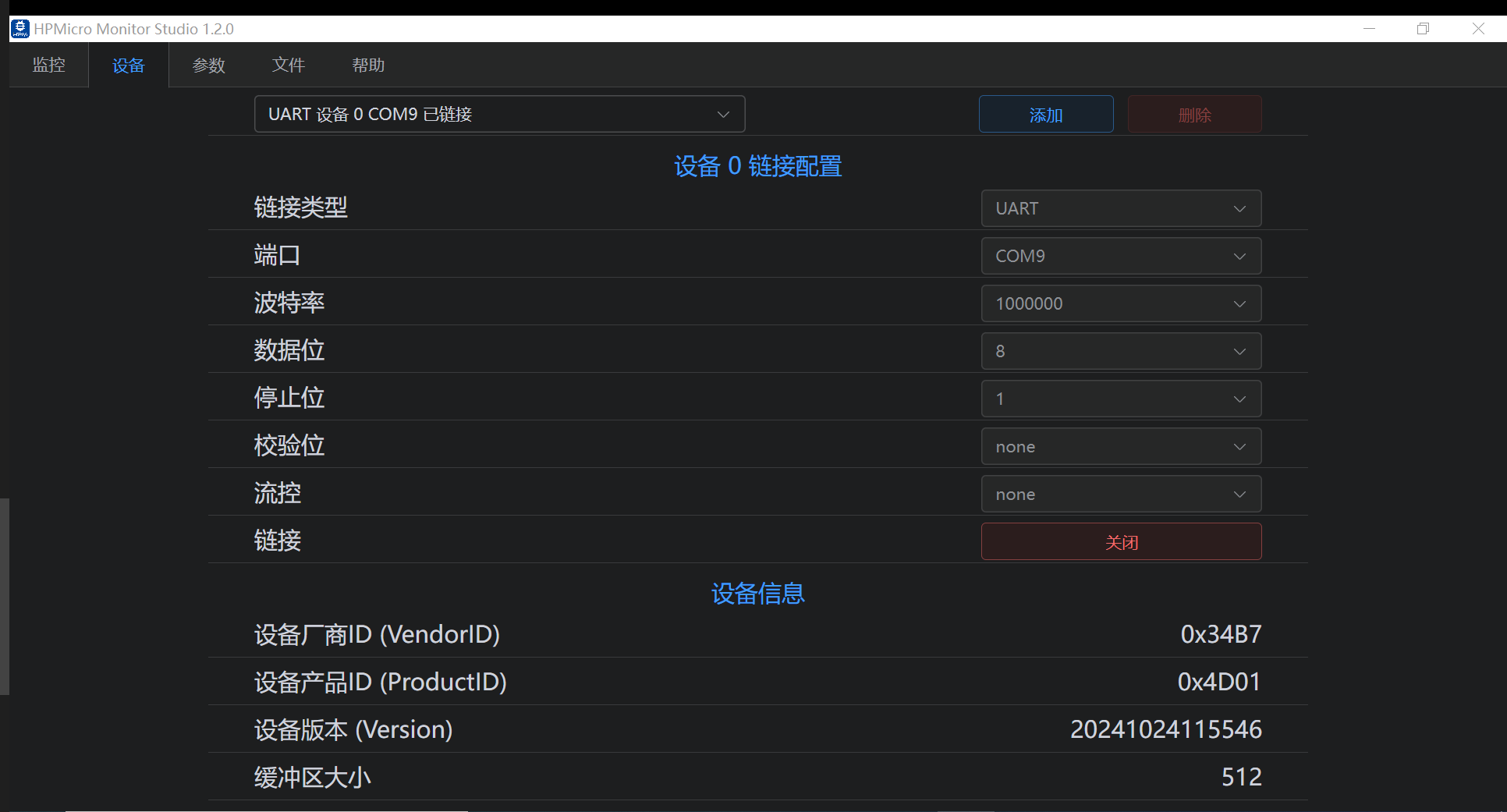Click the version value 20241024115546
The image size is (1507, 812).
point(1166,730)
